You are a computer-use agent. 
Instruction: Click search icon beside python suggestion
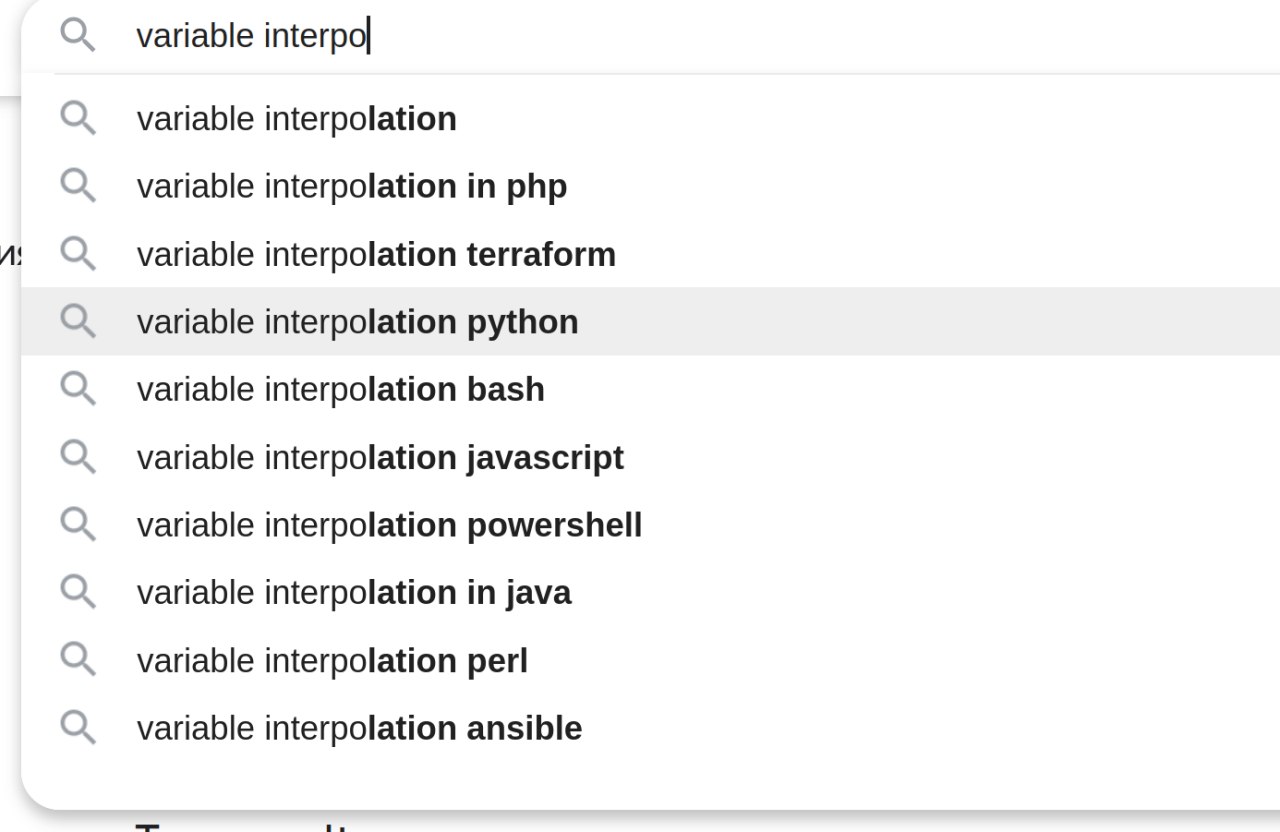coord(78,321)
